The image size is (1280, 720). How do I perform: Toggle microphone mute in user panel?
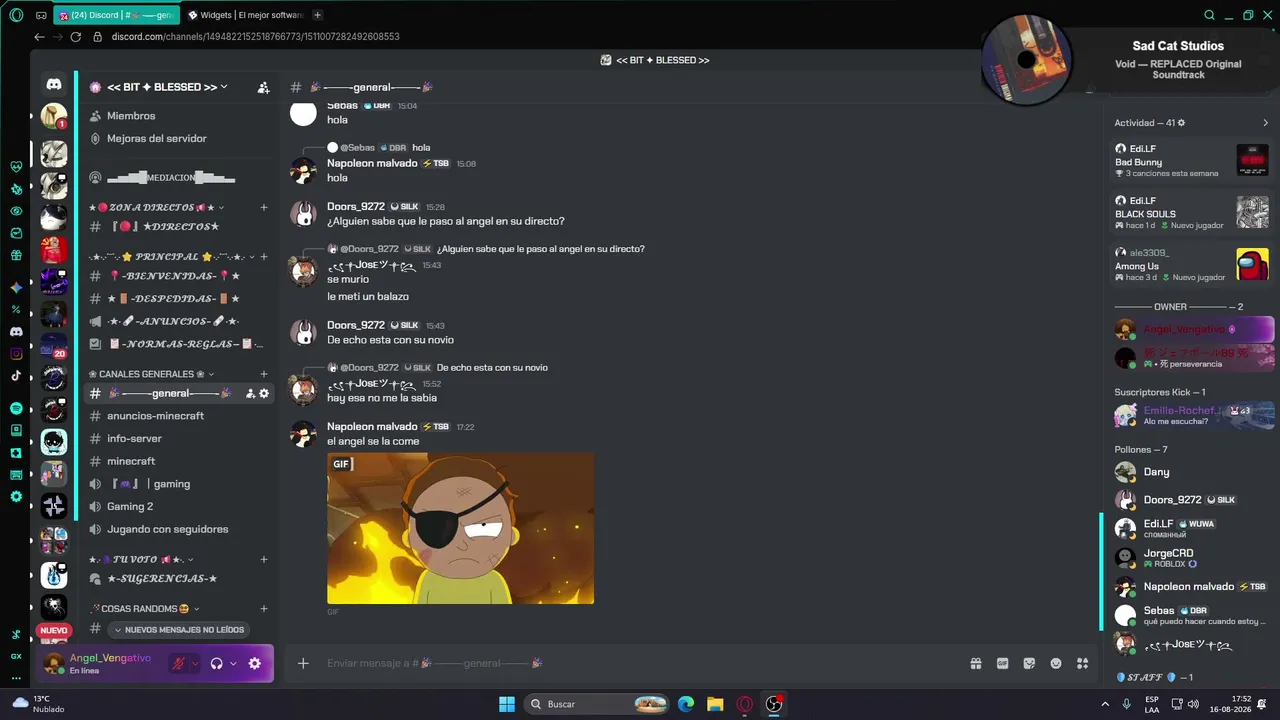click(179, 663)
